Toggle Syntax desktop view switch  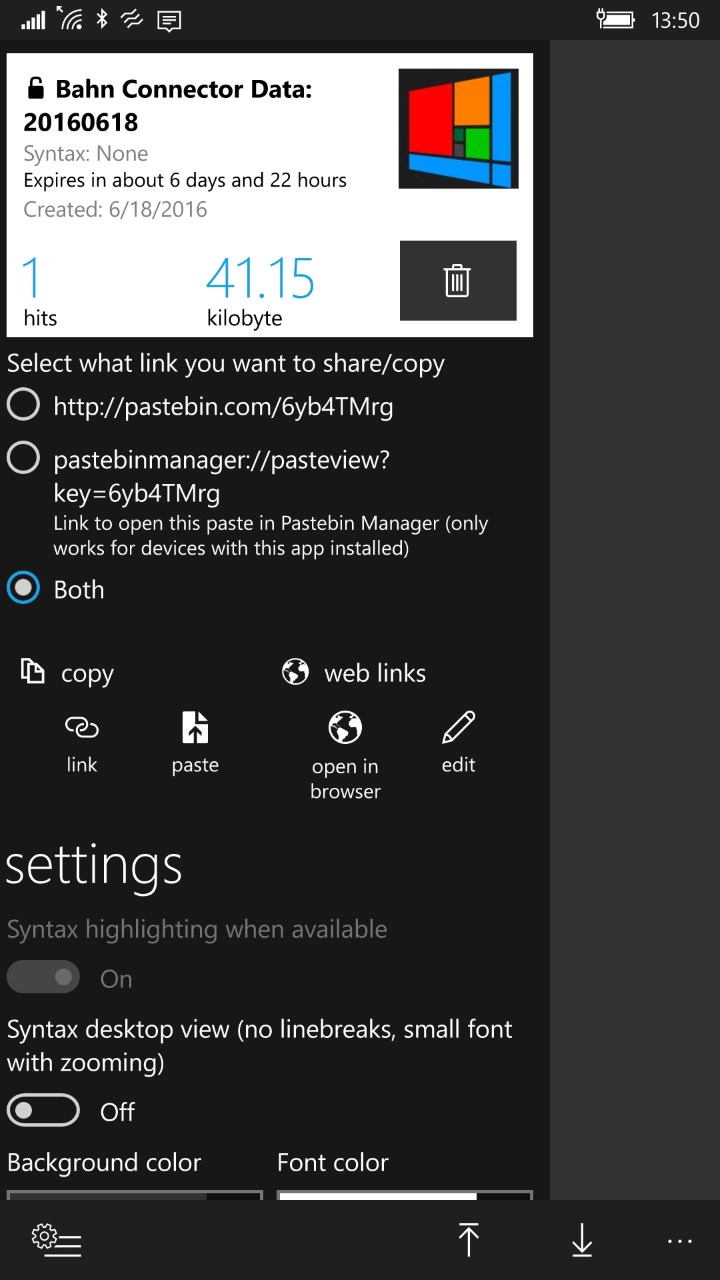(43, 1111)
